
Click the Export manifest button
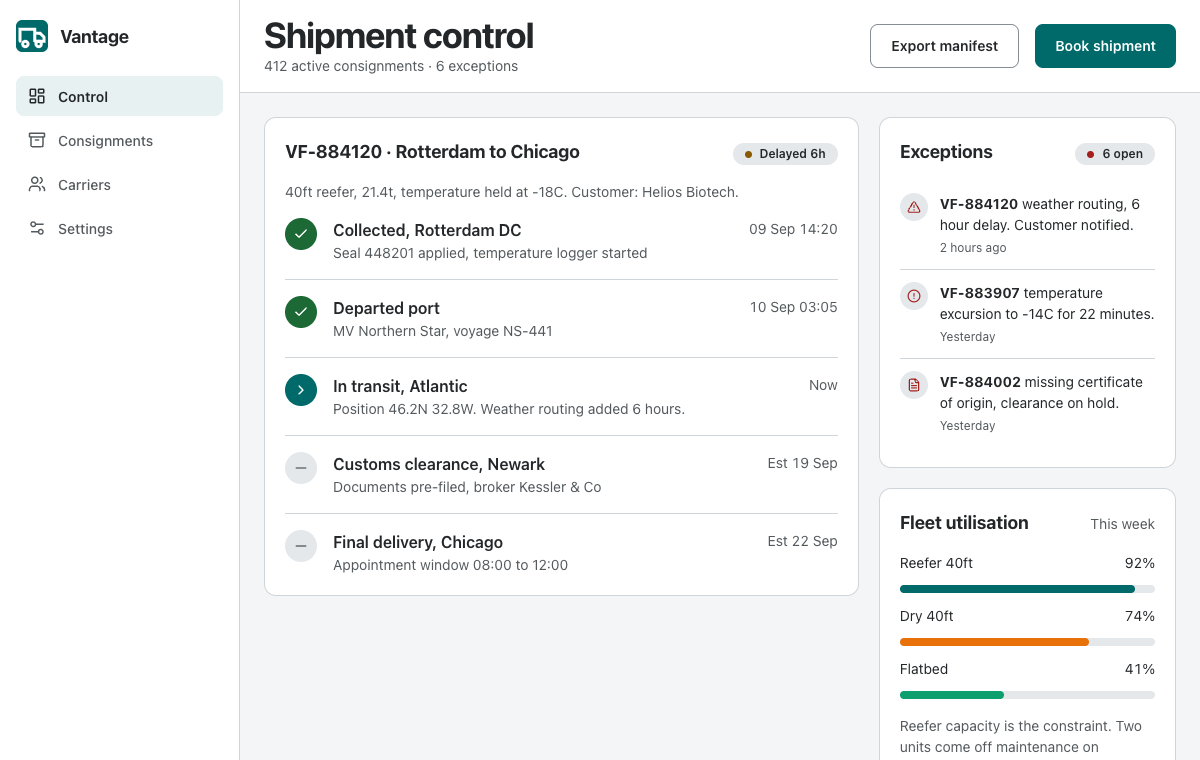coord(944,46)
